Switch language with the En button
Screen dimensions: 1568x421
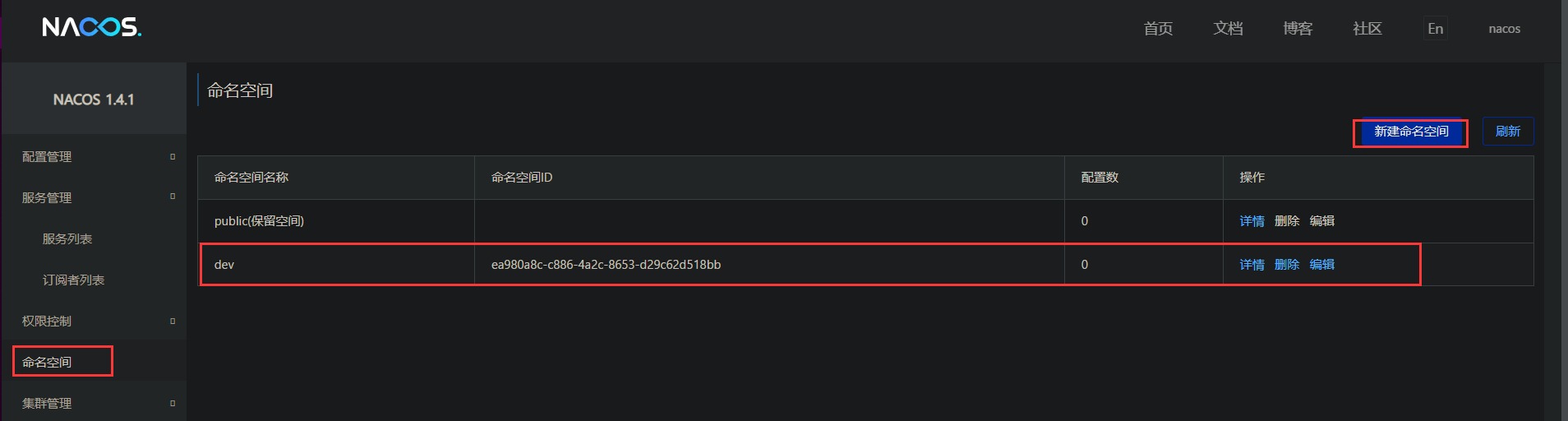[x=1435, y=29]
